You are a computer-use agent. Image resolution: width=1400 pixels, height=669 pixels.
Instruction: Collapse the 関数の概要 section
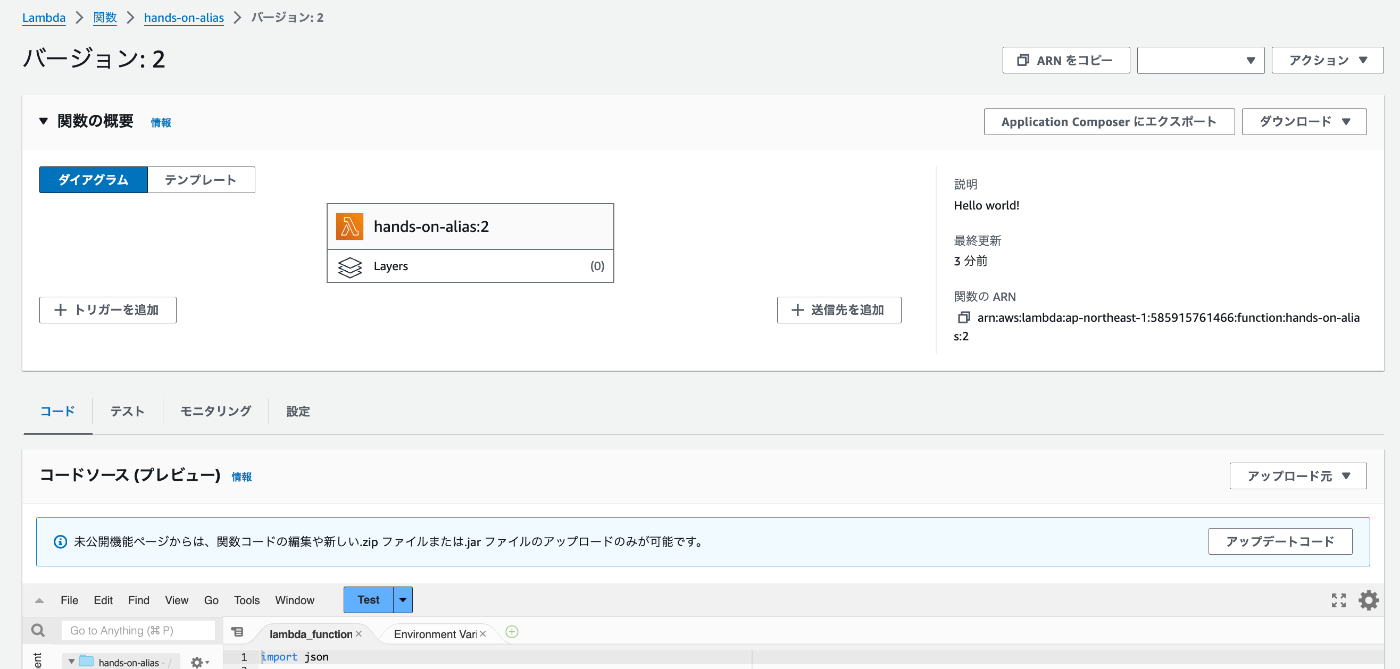click(x=43, y=121)
